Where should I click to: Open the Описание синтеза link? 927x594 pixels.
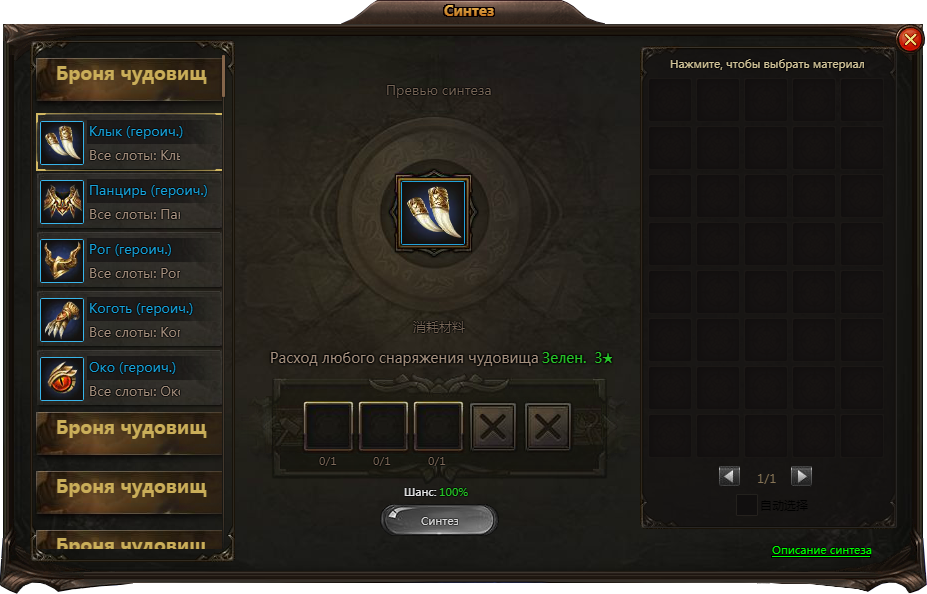tap(821, 550)
